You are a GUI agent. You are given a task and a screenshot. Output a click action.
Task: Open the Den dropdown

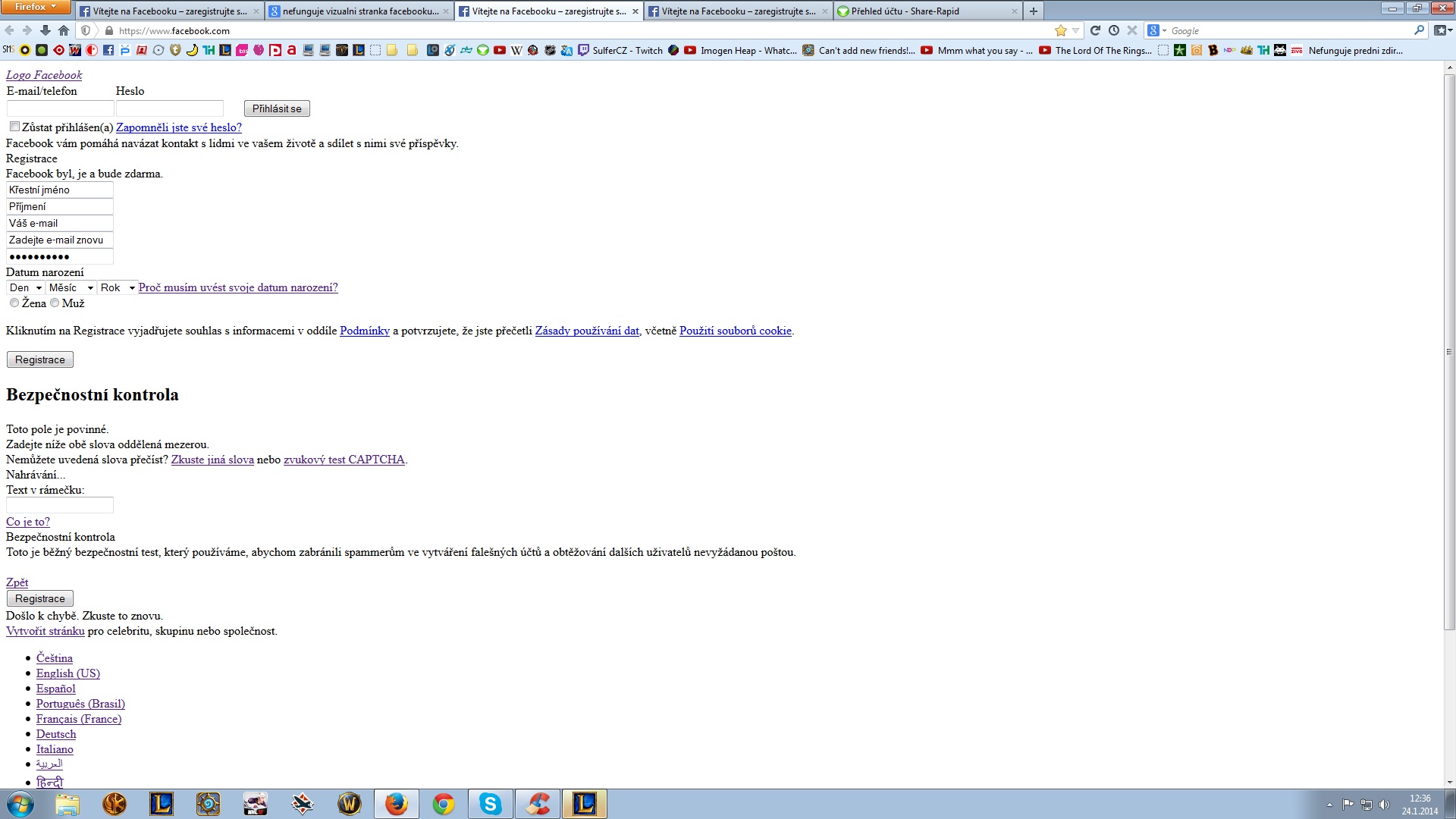(25, 287)
